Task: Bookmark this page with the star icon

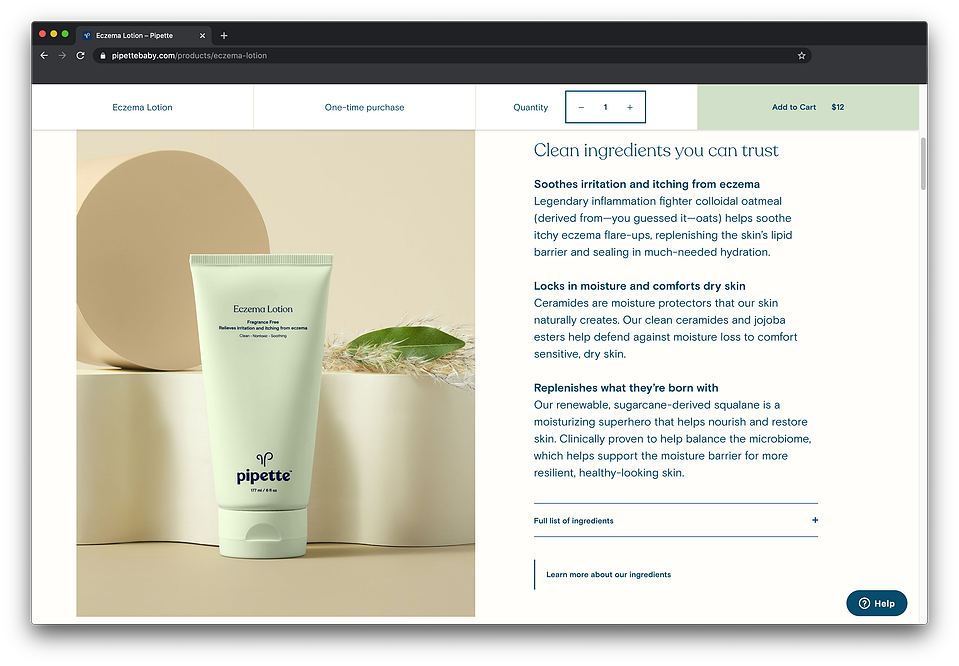Action: pos(801,56)
